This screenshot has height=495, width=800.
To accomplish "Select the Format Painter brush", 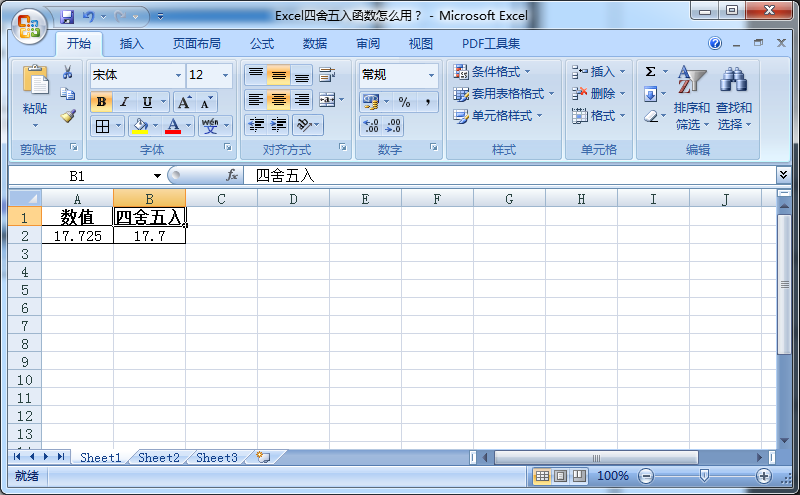I will 68,116.
